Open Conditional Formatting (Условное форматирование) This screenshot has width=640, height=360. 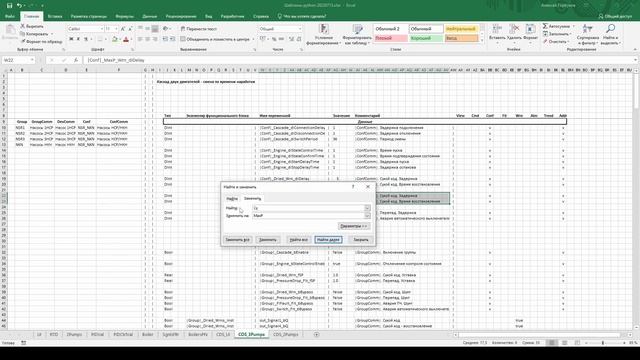(324, 34)
